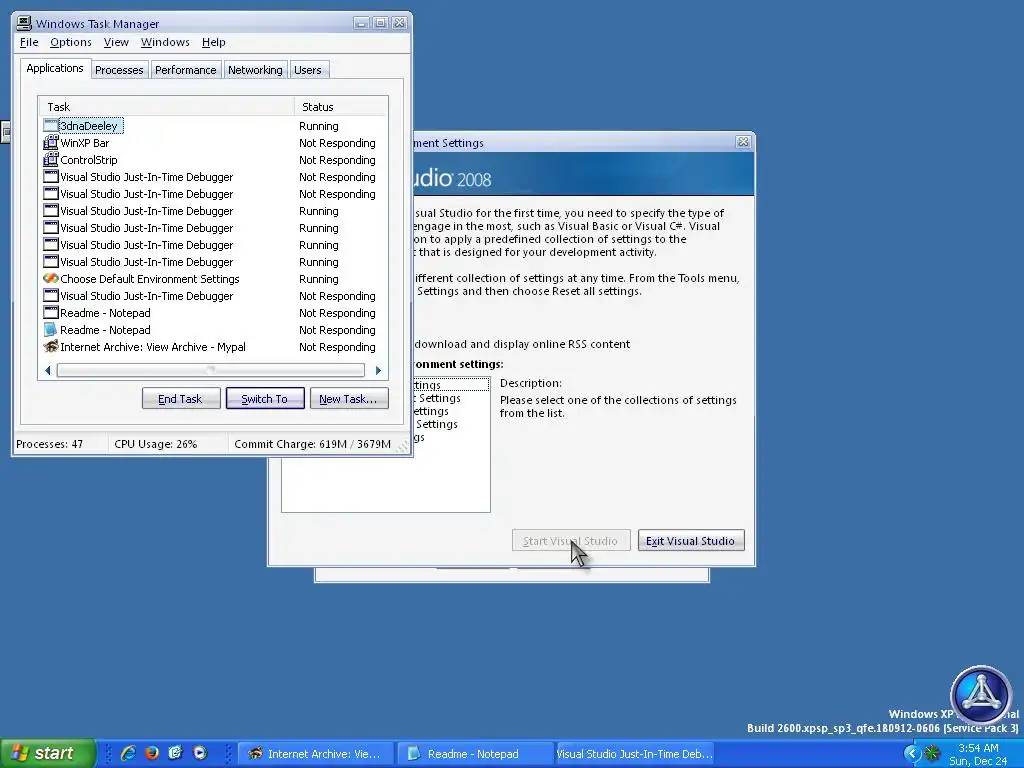Screen dimensions: 1024x768
Task: Click the task list horizontal scrollbar thumb
Action: point(210,370)
